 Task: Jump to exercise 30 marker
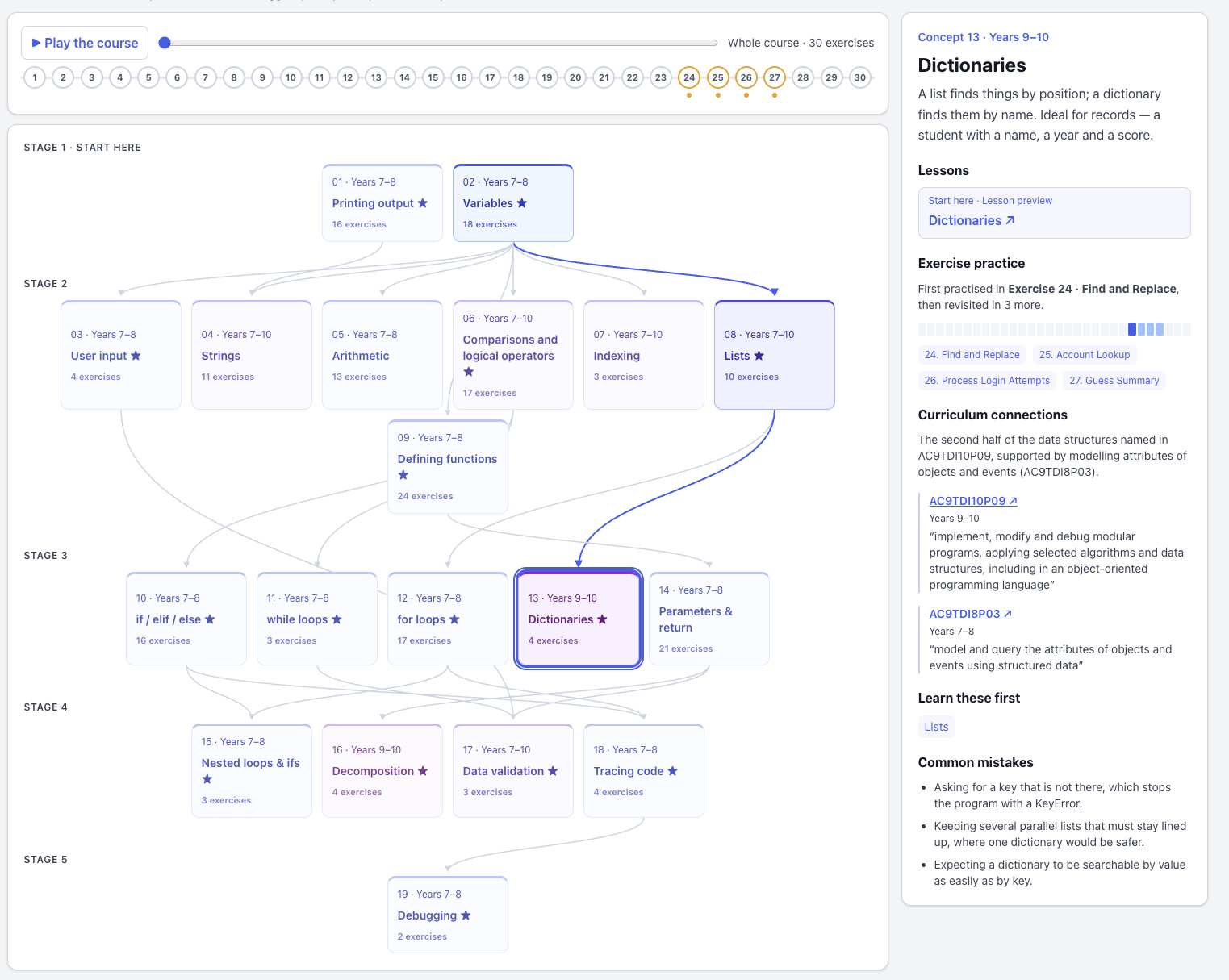tap(860, 77)
